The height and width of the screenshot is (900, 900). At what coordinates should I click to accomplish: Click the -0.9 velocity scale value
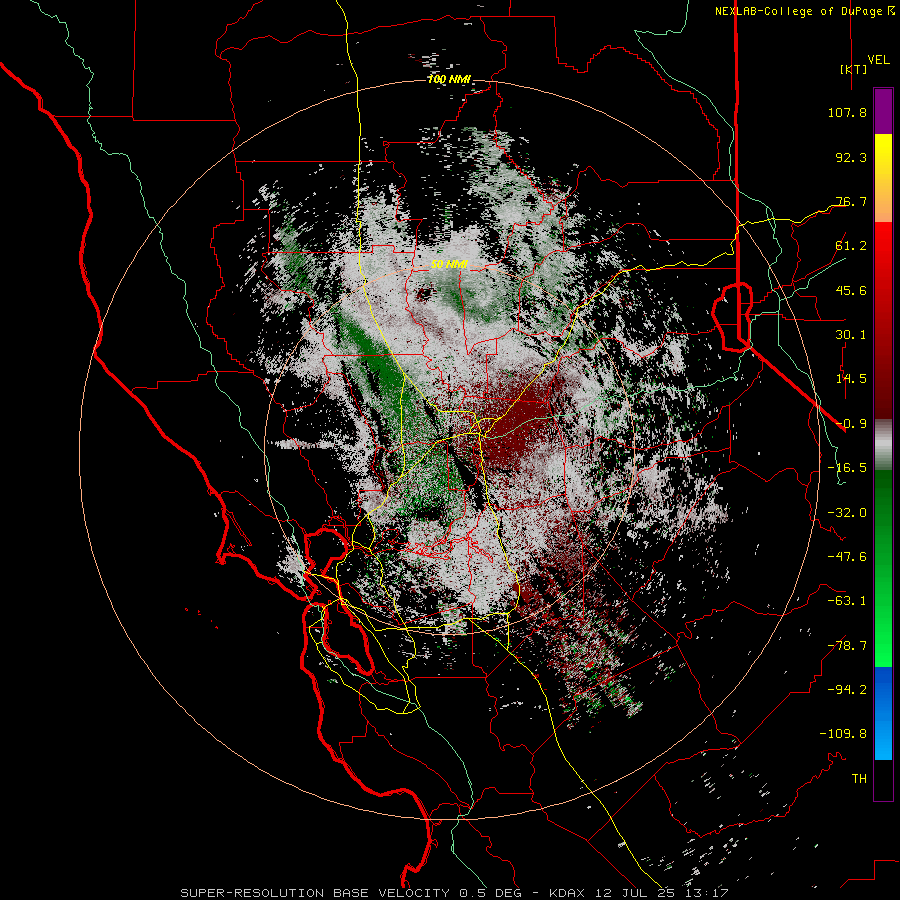click(851, 424)
